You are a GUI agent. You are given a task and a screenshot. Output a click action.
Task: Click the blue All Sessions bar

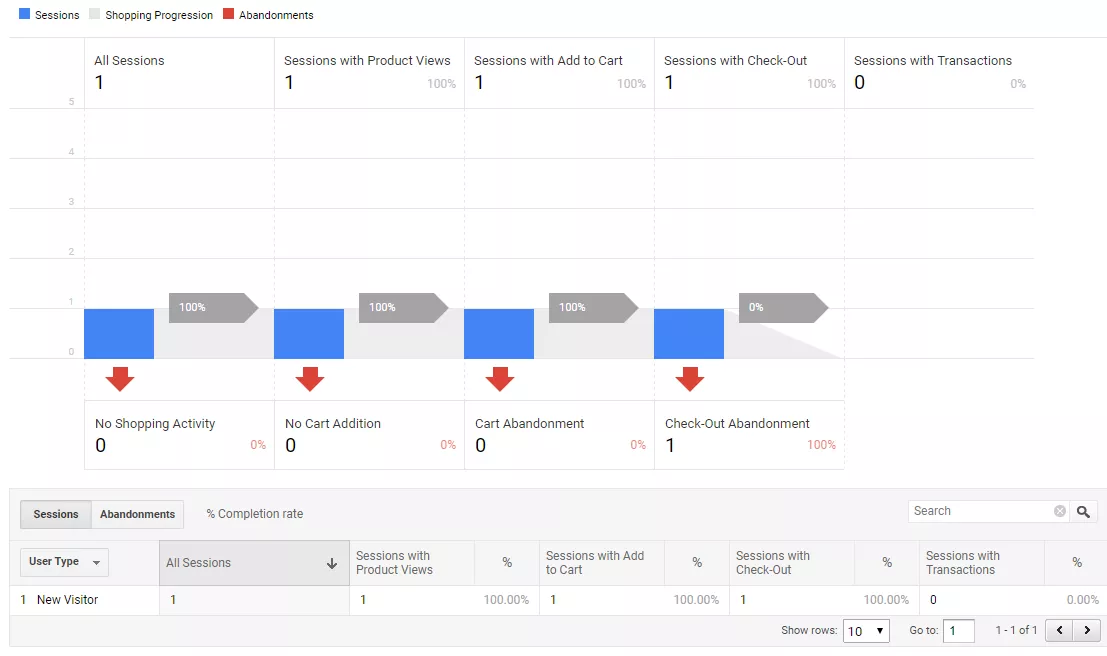pyautogui.click(x=119, y=334)
